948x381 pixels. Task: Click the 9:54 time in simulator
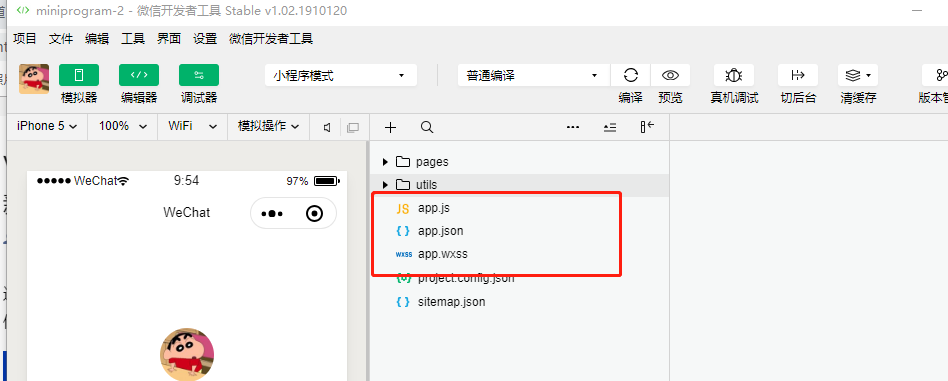186,180
